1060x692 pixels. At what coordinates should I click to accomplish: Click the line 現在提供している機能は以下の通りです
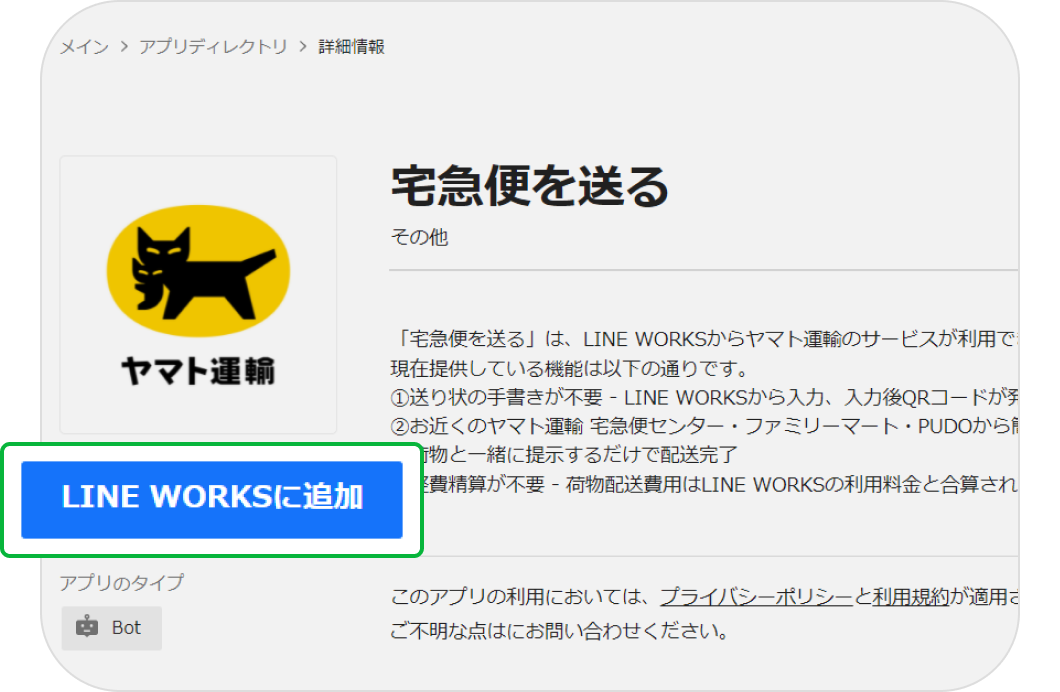569,368
